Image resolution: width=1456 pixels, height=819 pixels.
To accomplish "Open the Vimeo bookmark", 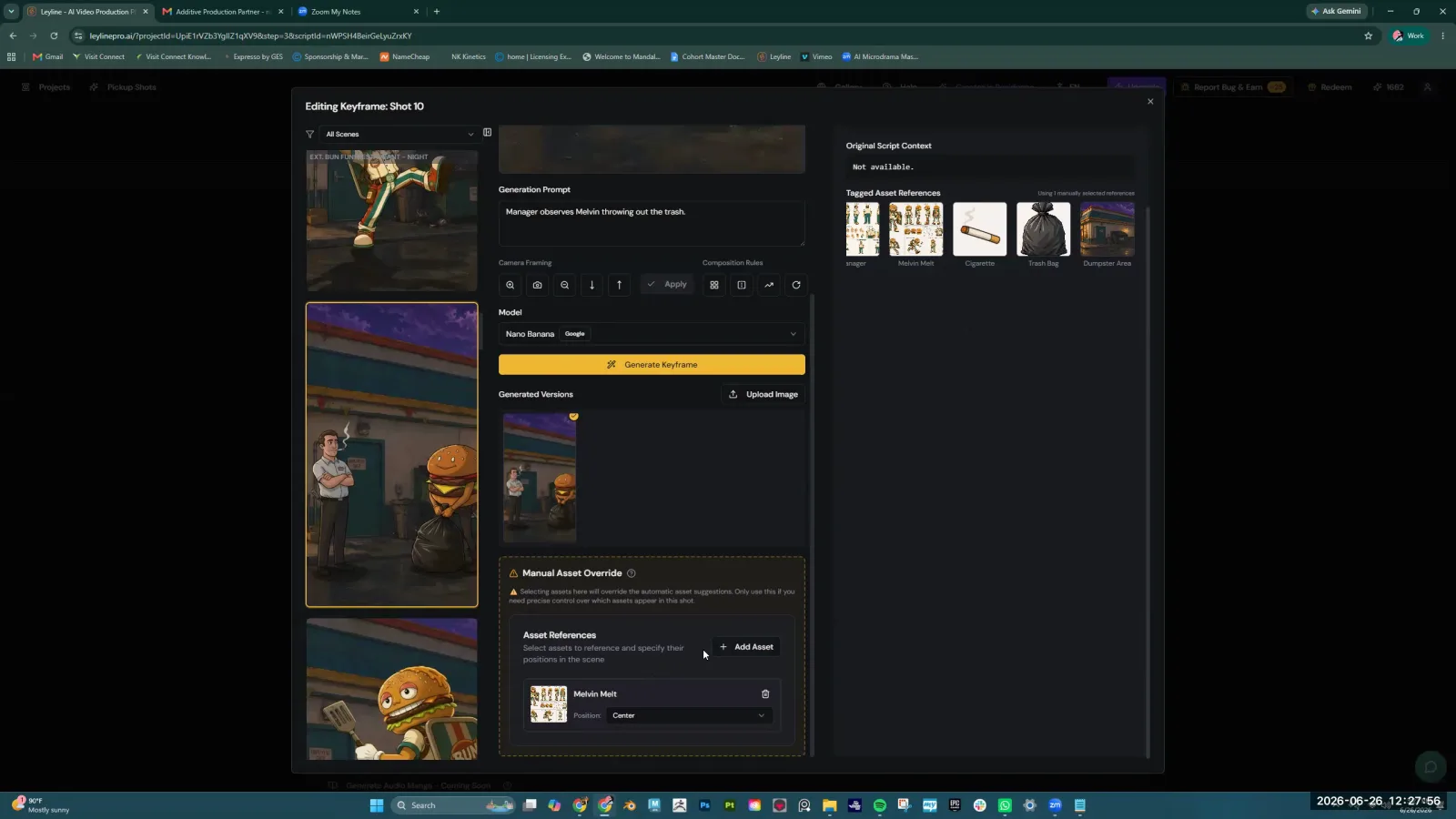I will [x=816, y=56].
